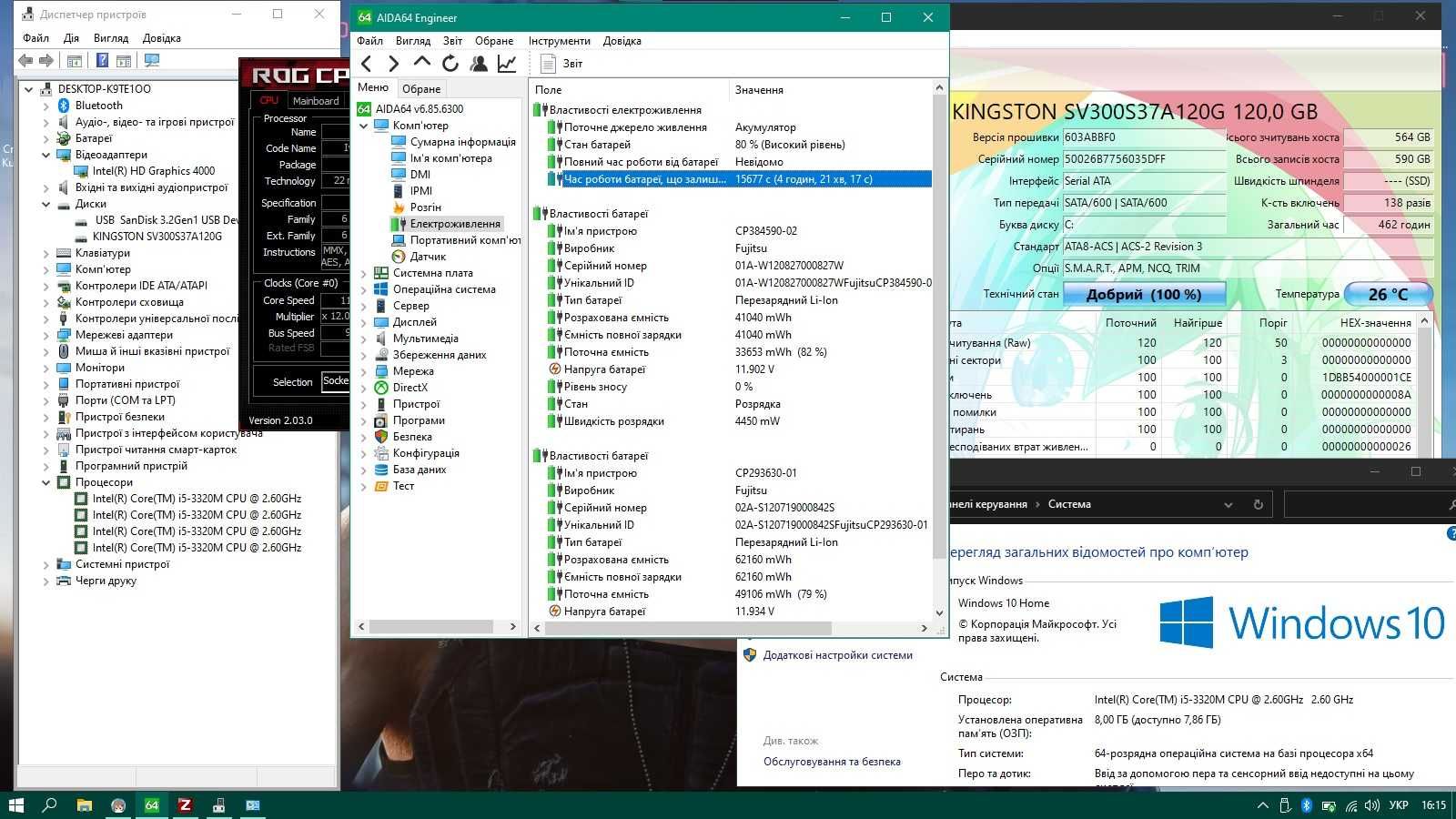Switch to red Z taskbar application
Image resolution: width=1456 pixels, height=819 pixels.
coord(185,805)
